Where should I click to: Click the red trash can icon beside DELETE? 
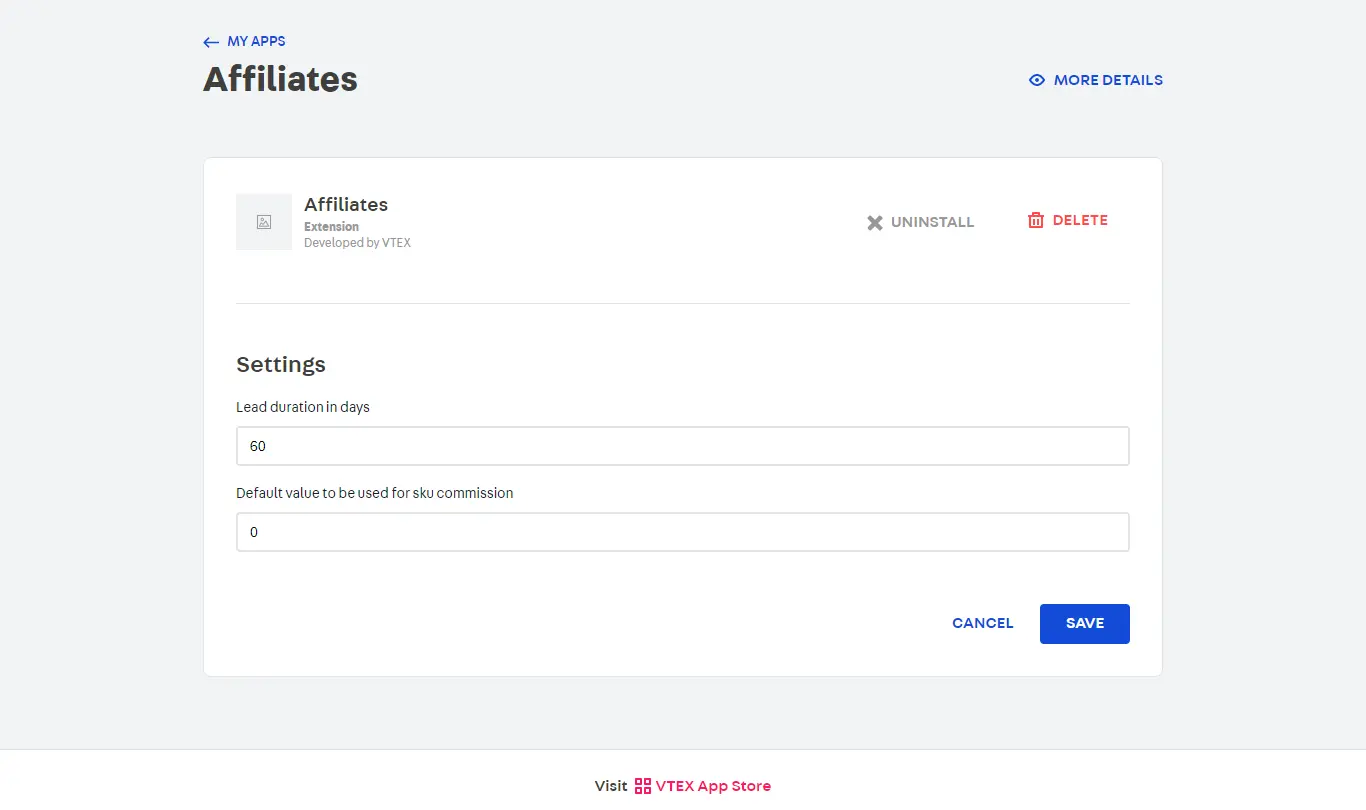(x=1036, y=220)
